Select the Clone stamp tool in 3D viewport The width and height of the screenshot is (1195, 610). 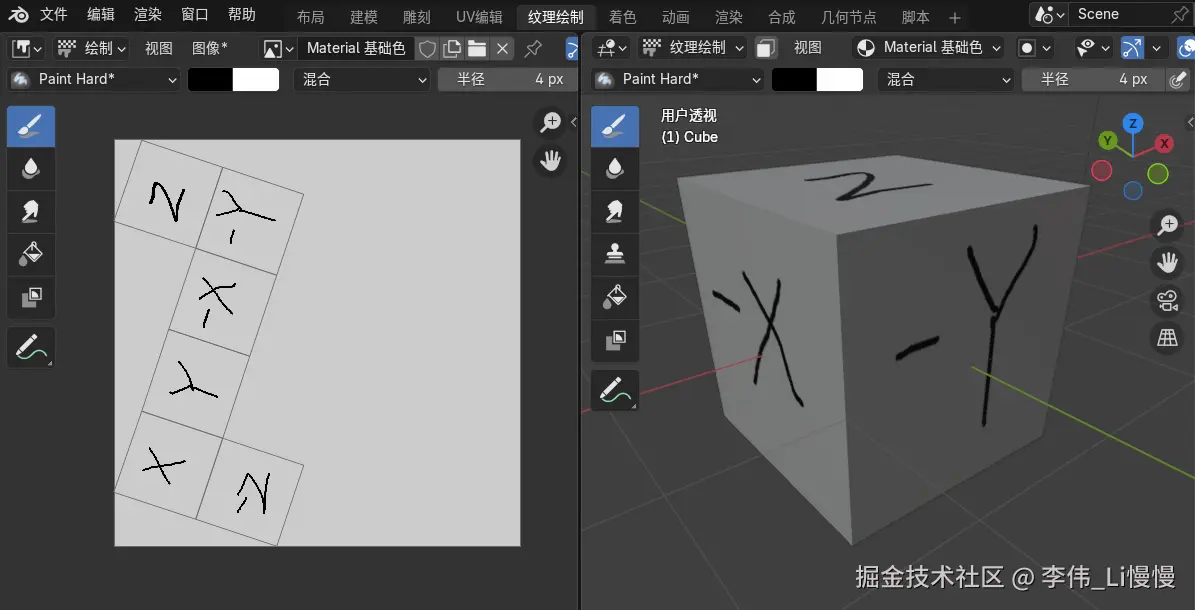[615, 254]
